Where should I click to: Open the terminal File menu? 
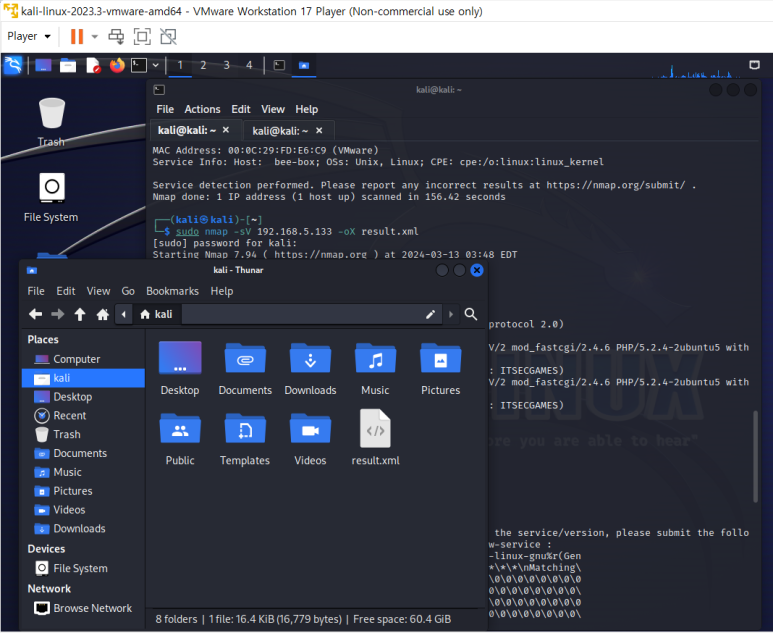pos(165,109)
